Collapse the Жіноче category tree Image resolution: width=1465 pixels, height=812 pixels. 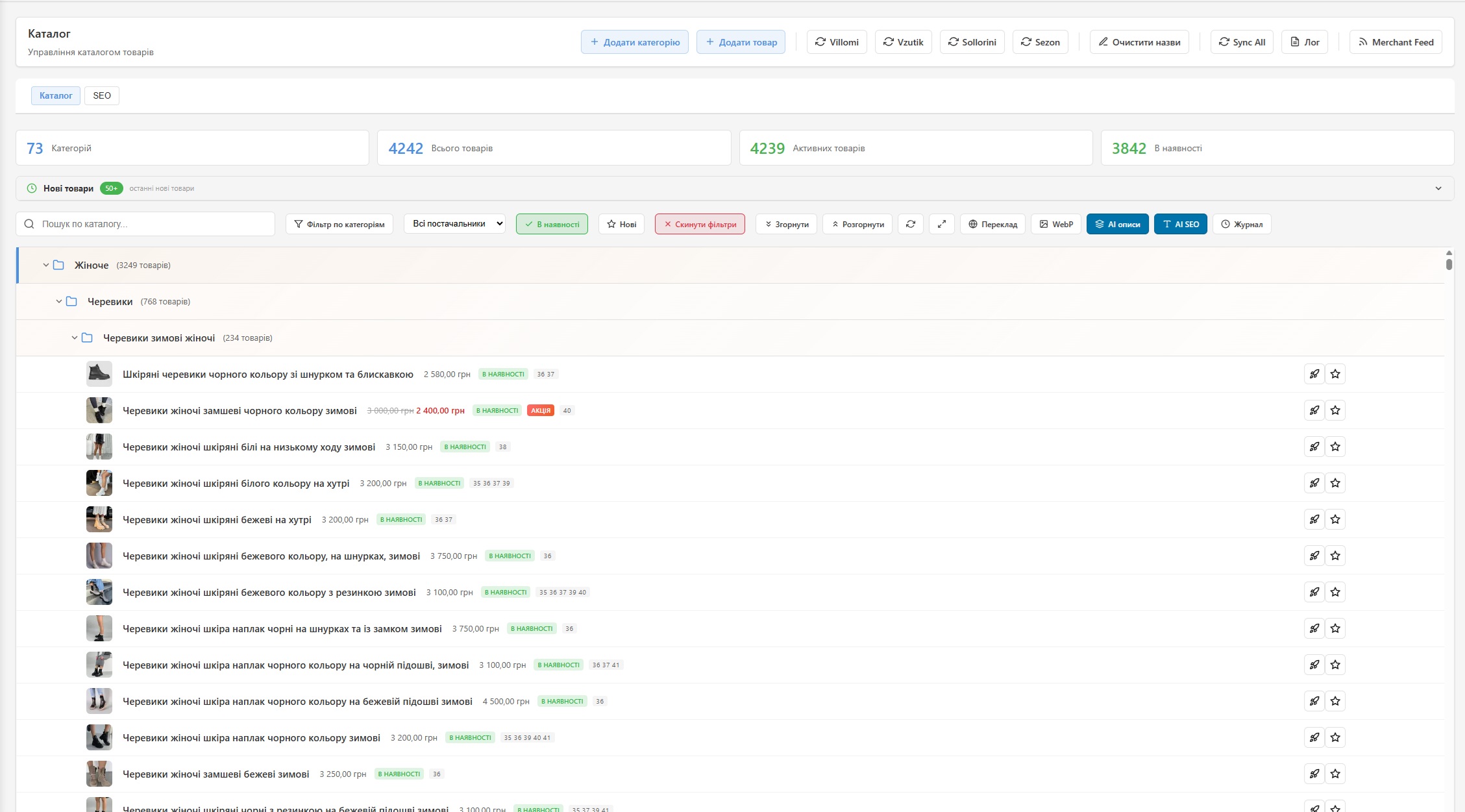click(x=44, y=265)
